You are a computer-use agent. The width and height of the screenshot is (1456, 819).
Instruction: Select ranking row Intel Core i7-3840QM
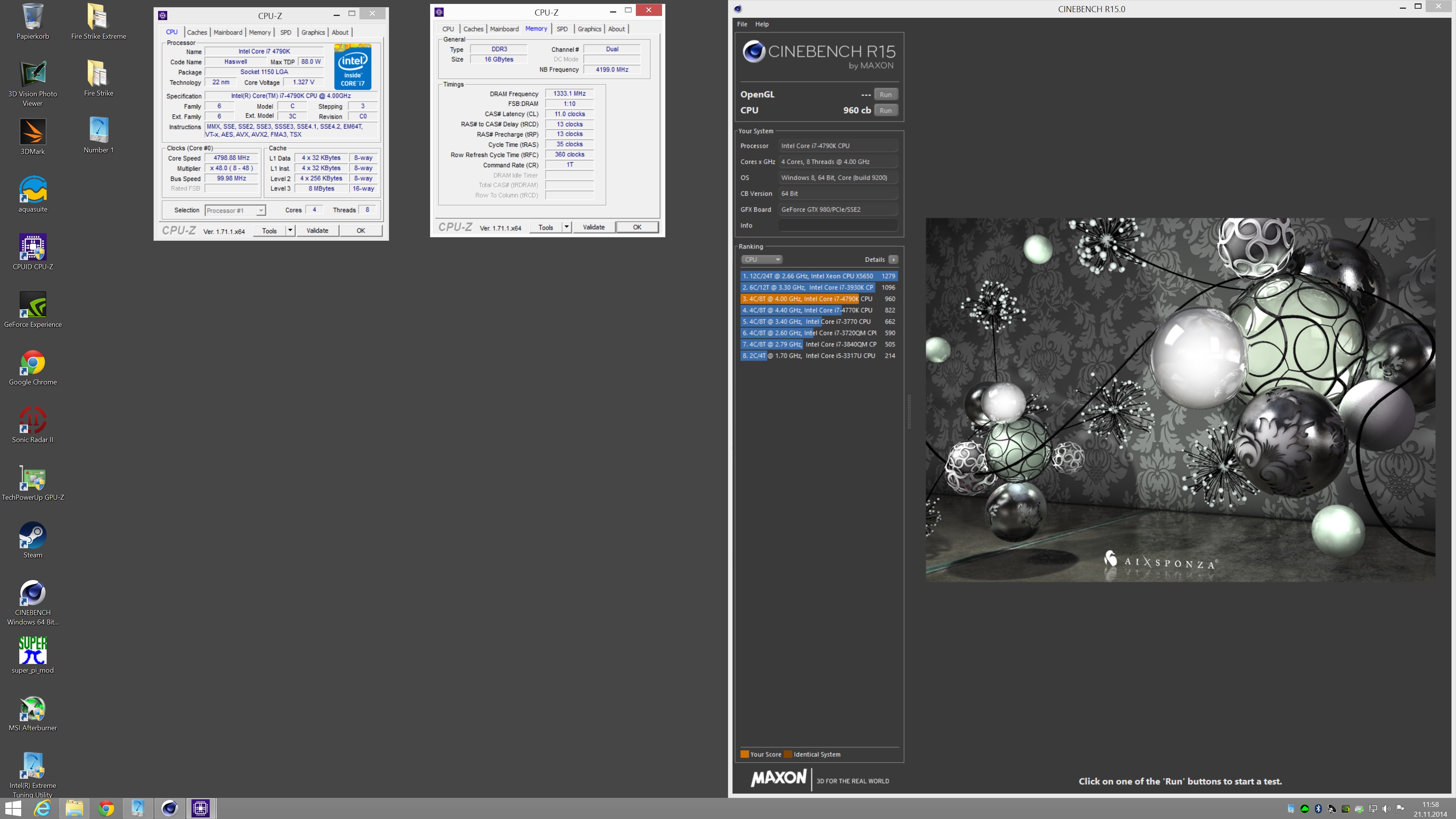[819, 344]
